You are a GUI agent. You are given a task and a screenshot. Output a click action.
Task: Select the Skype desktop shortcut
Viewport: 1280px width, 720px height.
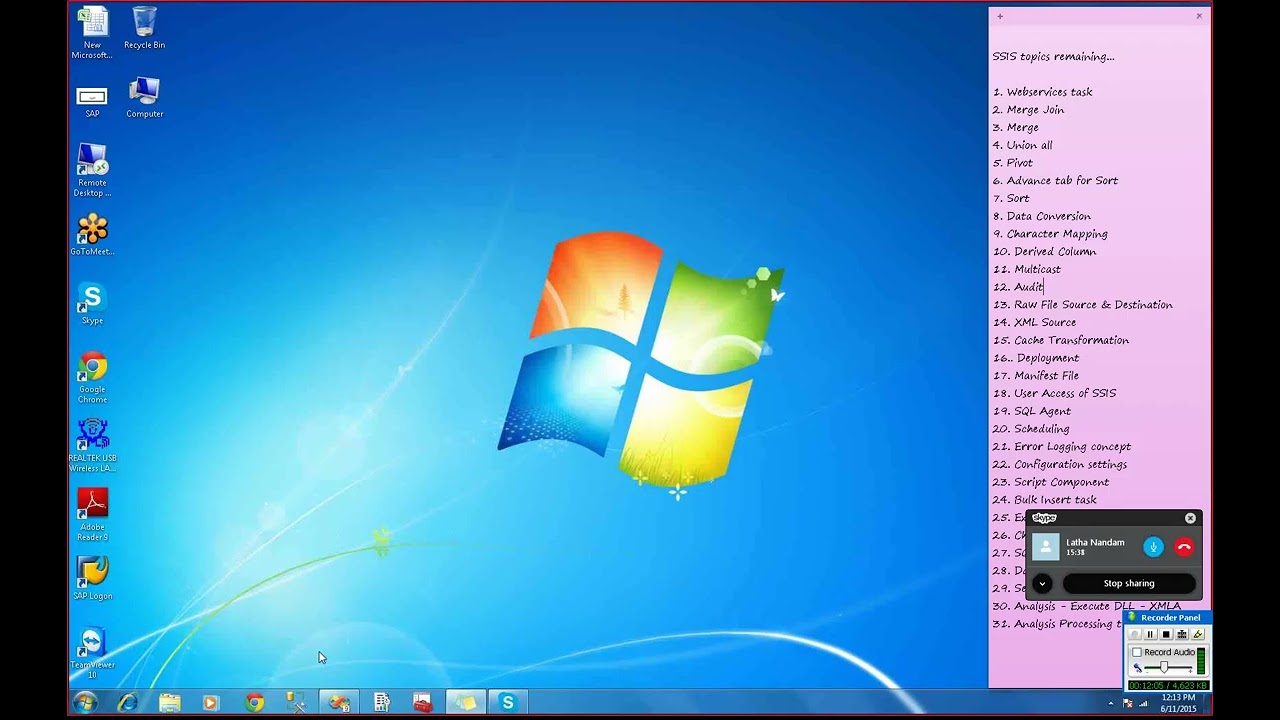92,303
